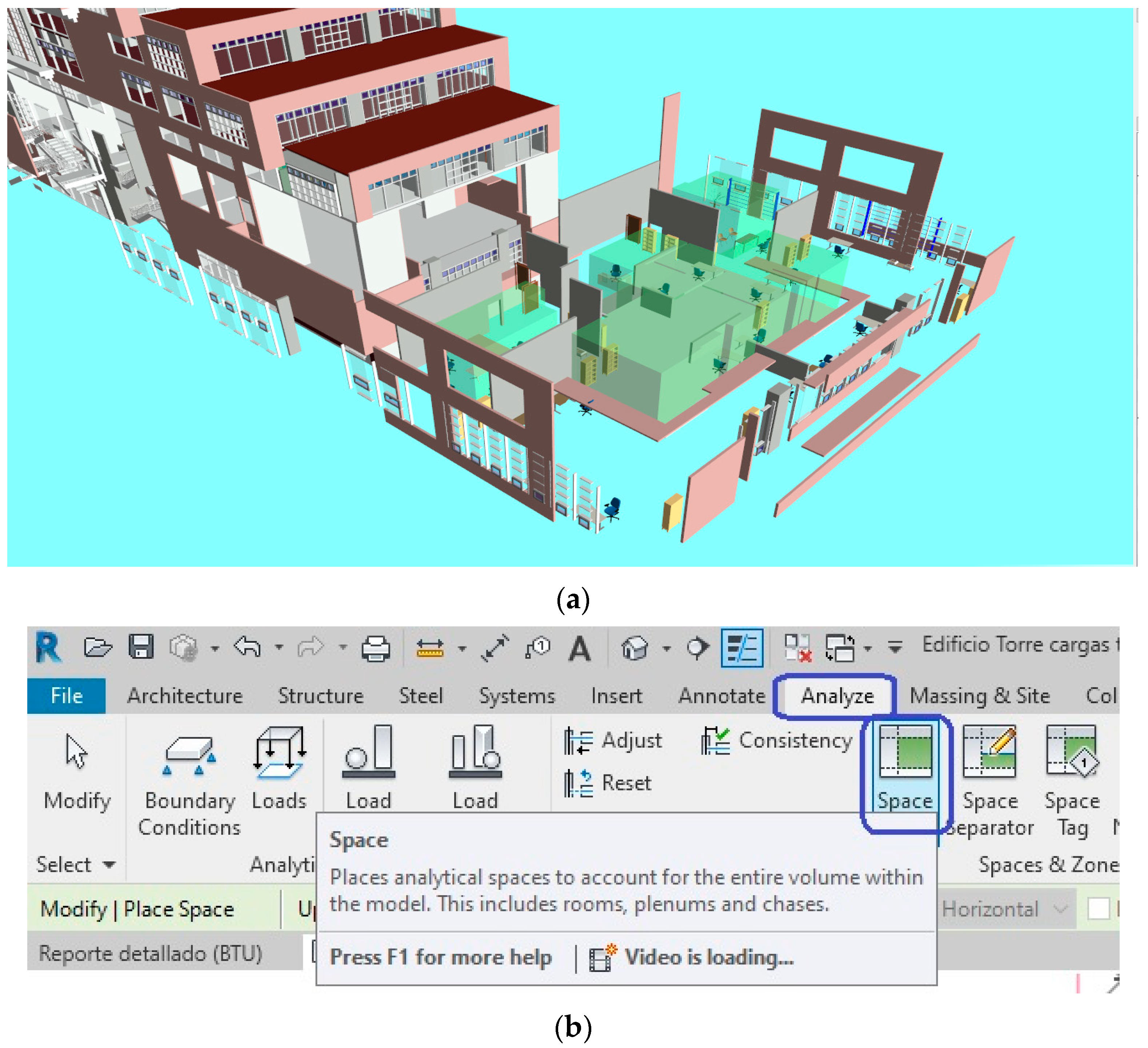1148x1048 pixels.
Task: Click the Print icon
Action: pos(375,648)
